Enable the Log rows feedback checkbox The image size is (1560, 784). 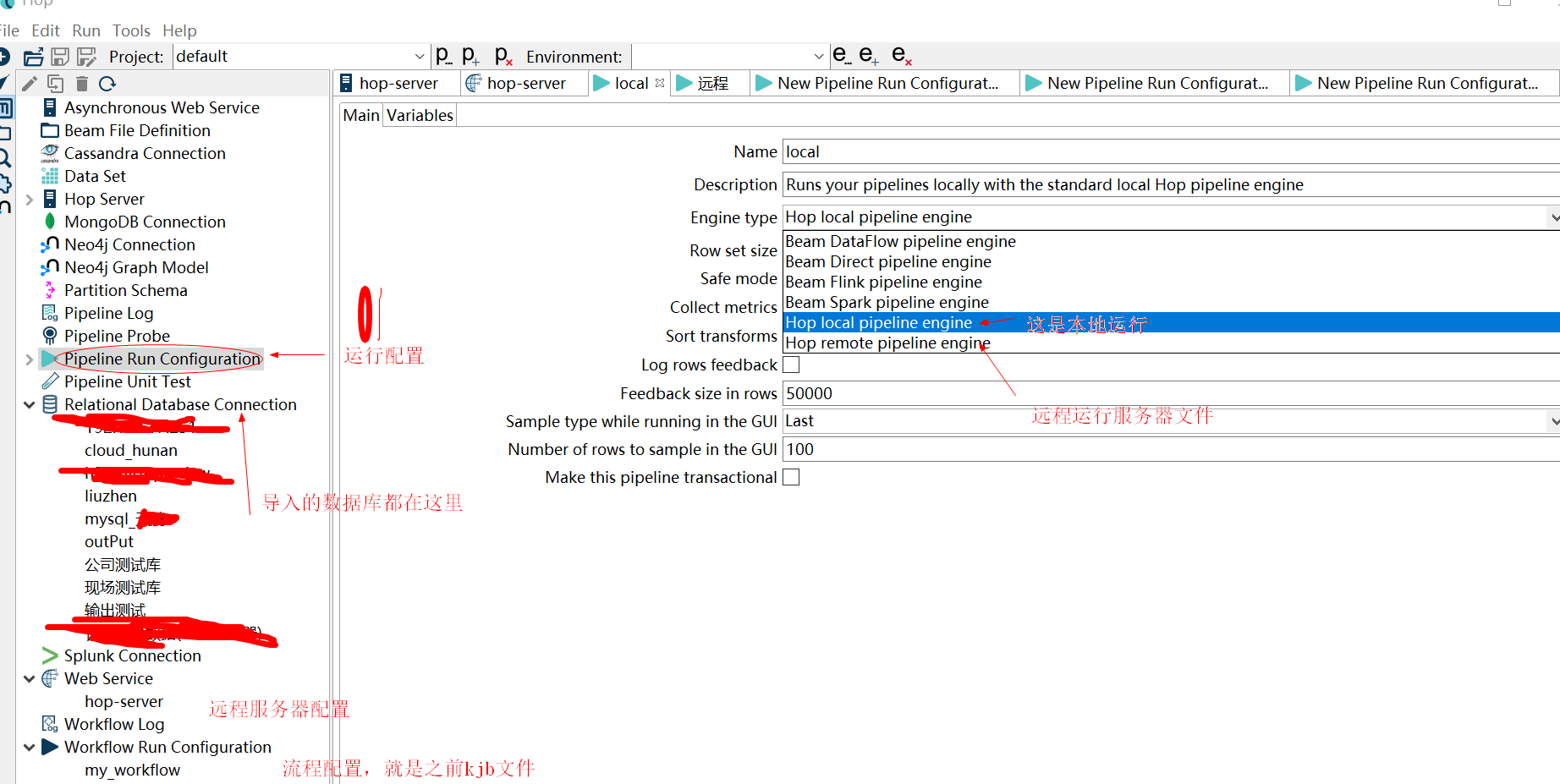[791, 364]
